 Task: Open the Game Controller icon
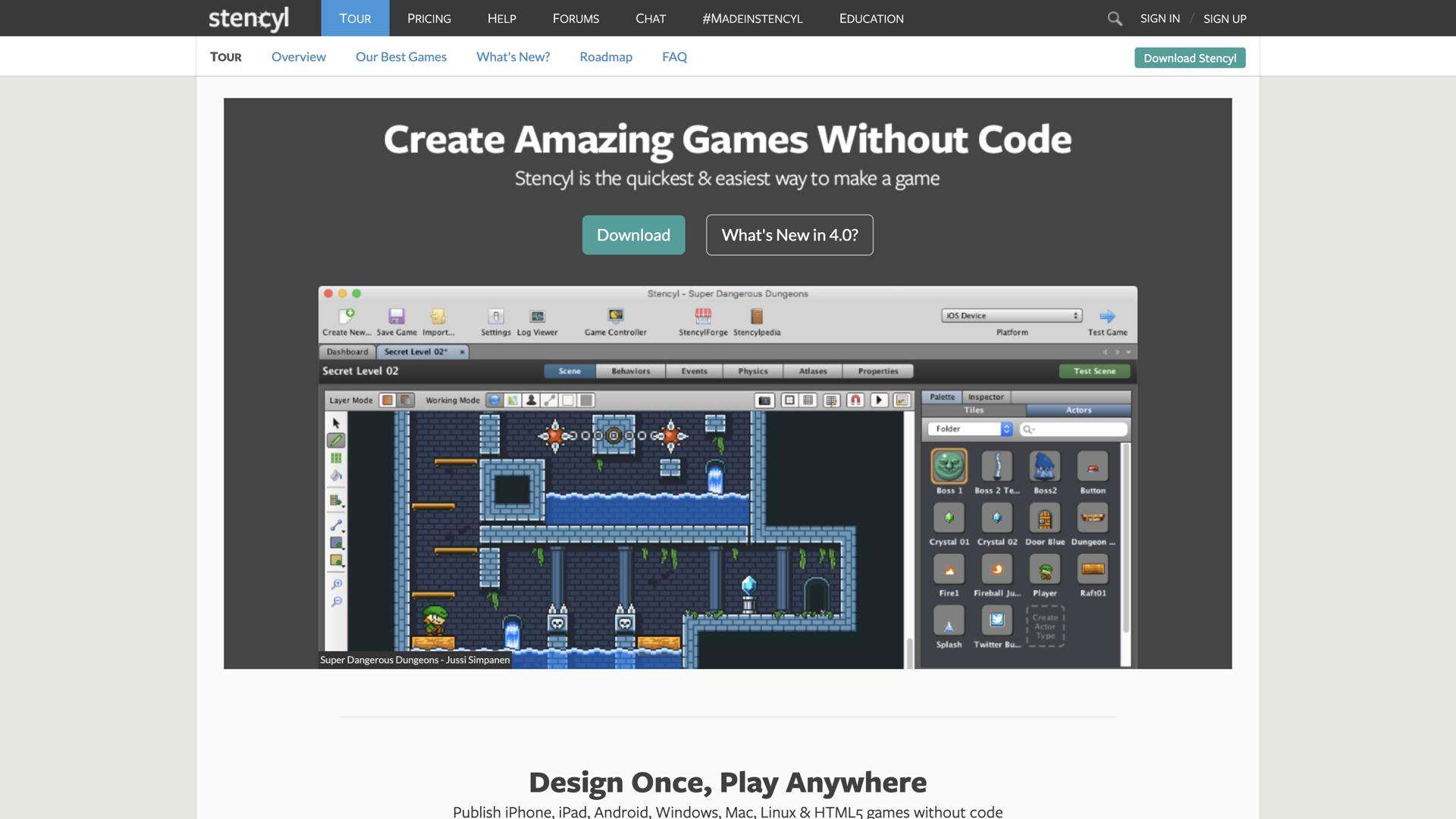[x=615, y=316]
